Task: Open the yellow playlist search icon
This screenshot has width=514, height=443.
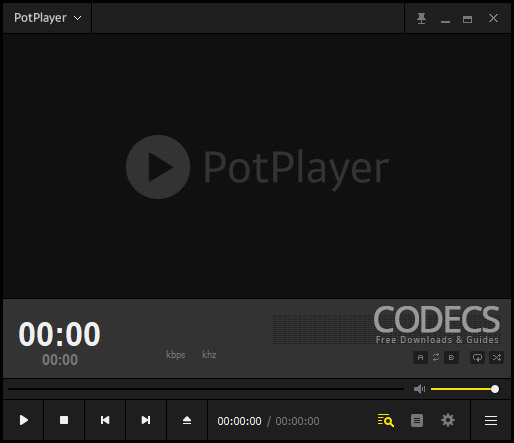Action: [386, 420]
